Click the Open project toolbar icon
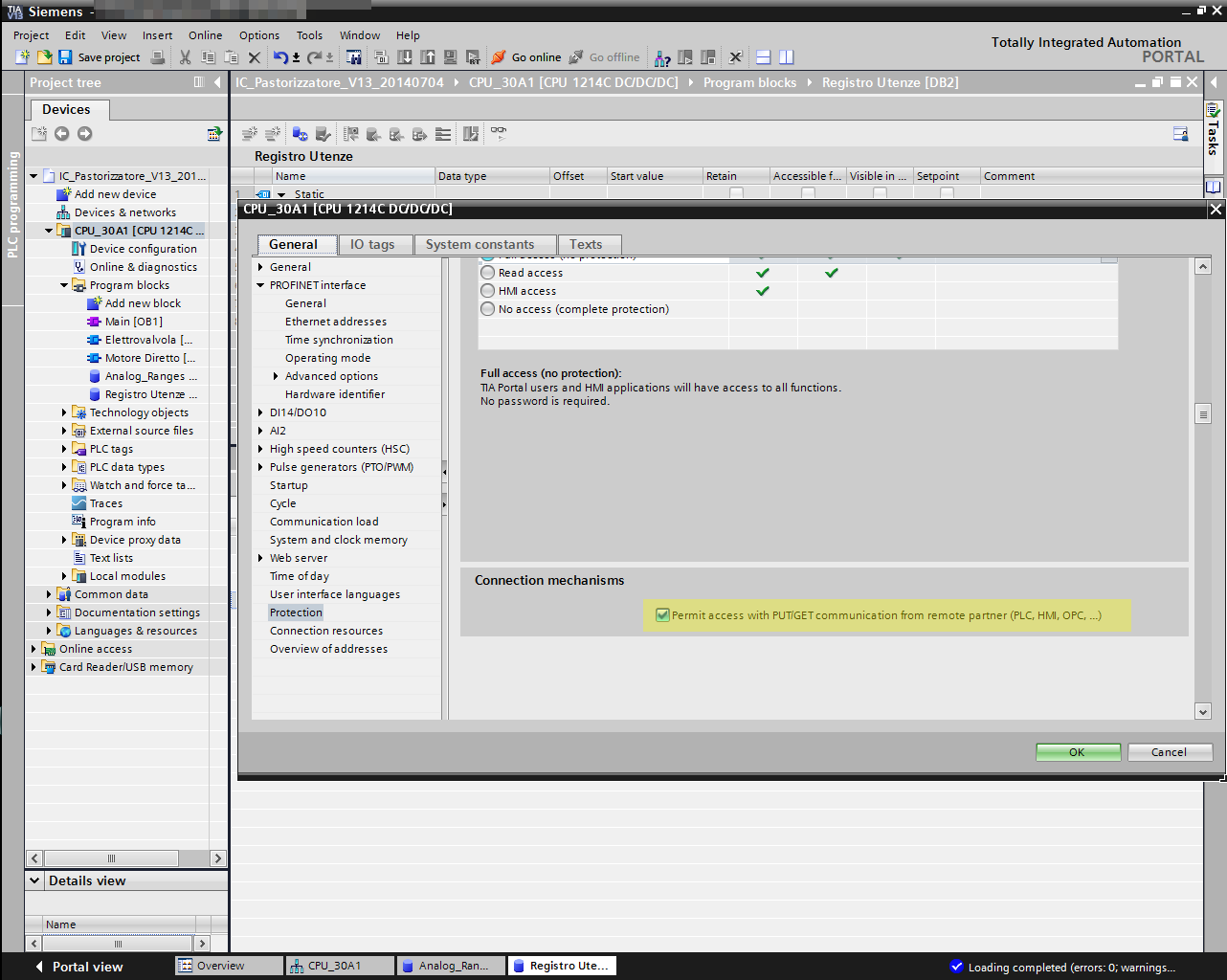Viewport: 1227px width, 980px height. 44,57
